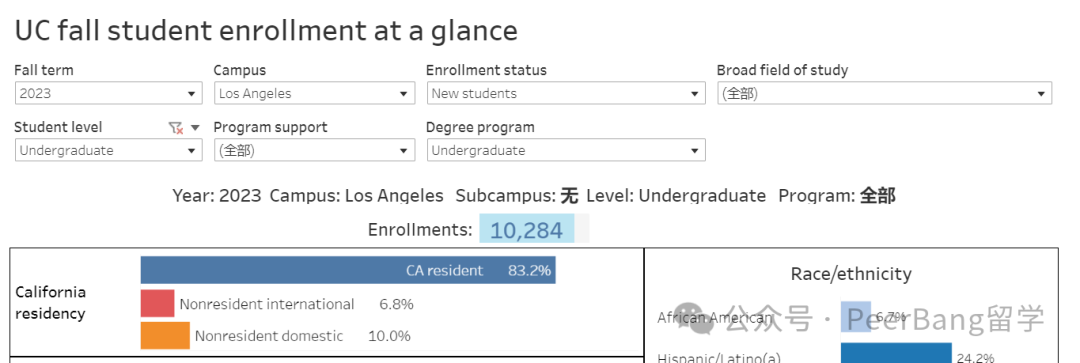Click the UC fall student enrollment title
Image resolution: width=1080 pixels, height=363 pixels.
[267, 31]
